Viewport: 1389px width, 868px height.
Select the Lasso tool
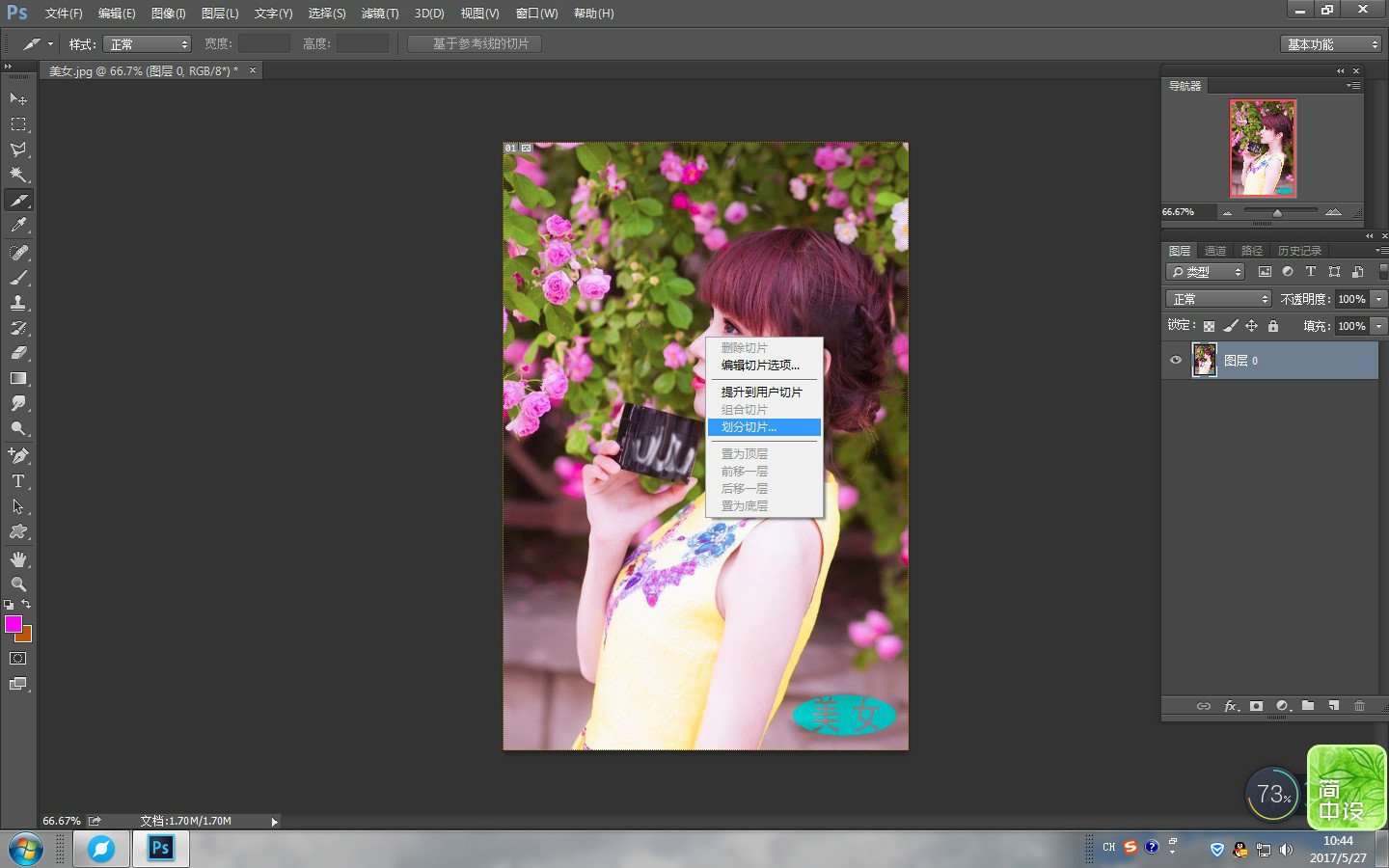pos(18,149)
